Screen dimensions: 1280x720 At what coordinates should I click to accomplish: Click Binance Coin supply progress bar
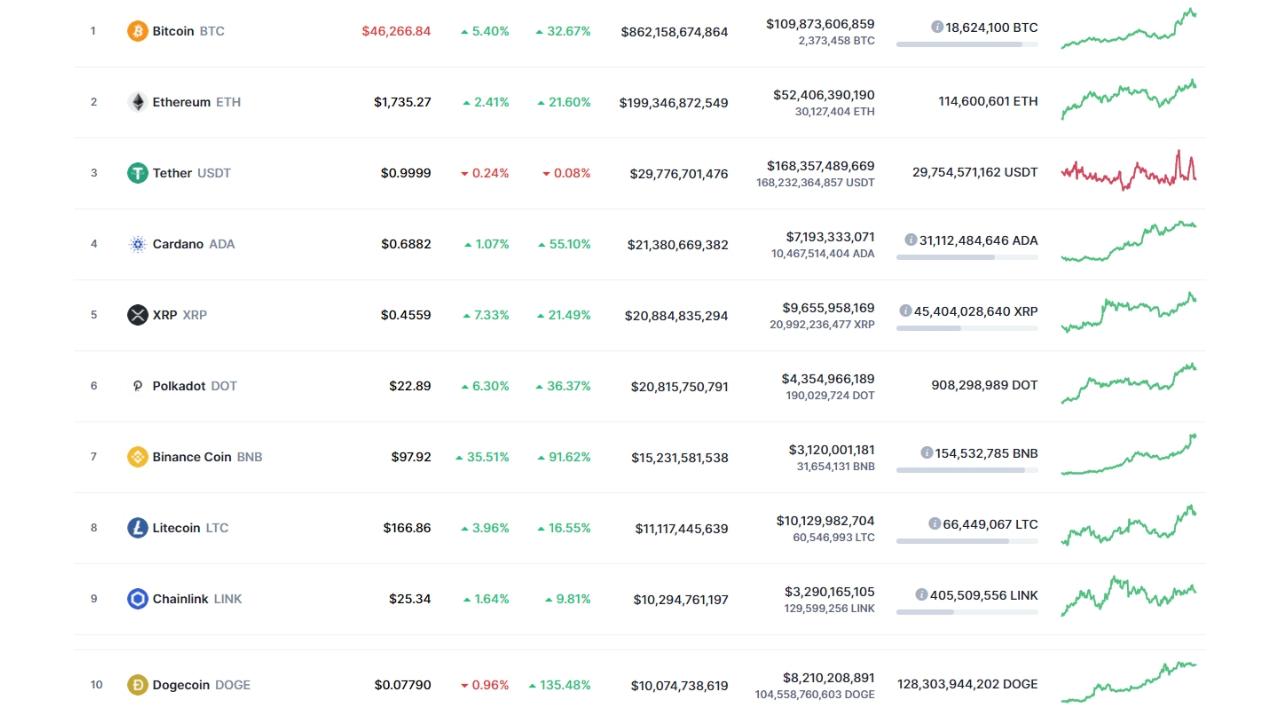pos(967,471)
